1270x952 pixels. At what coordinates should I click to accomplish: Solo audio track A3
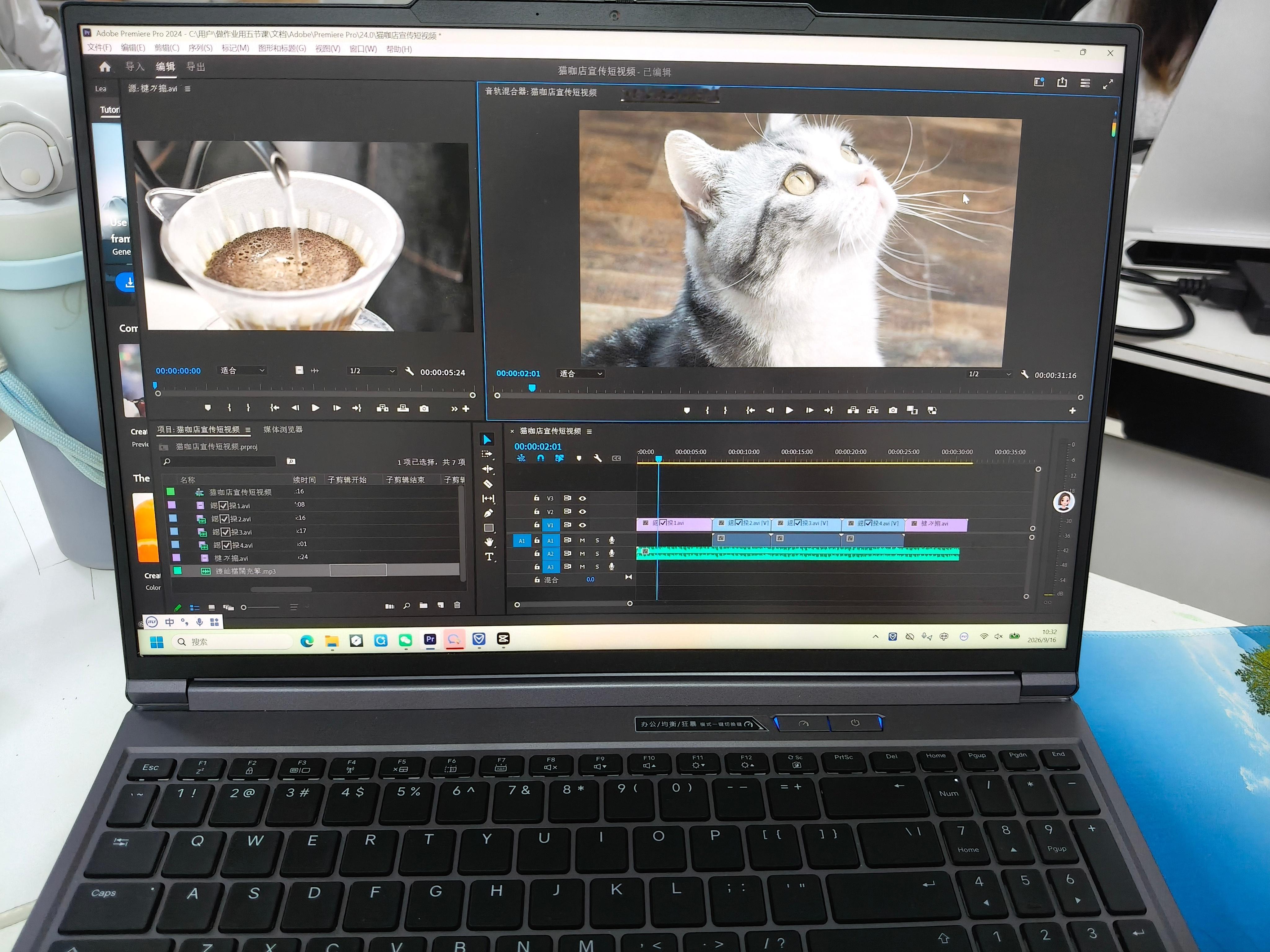[597, 566]
